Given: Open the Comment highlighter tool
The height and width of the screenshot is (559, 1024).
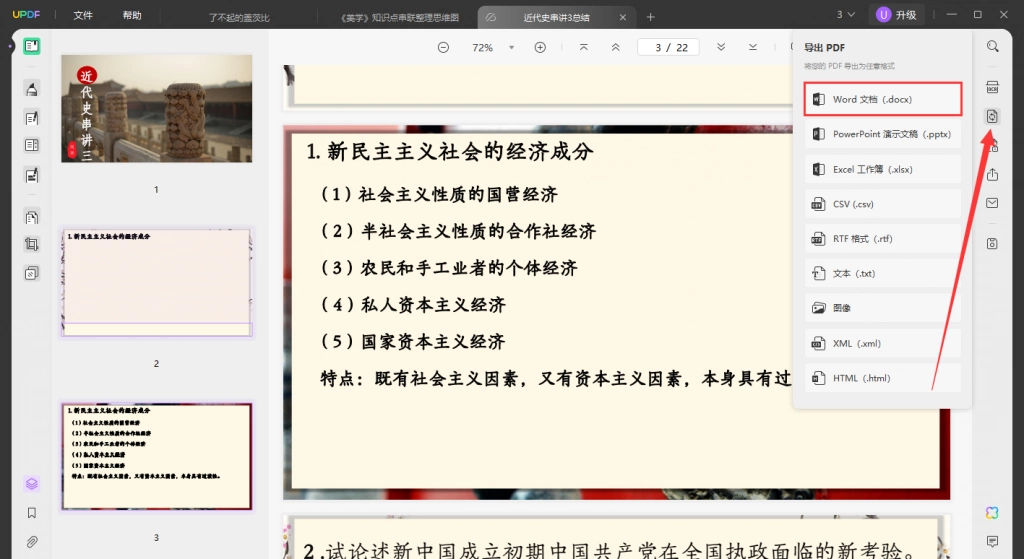Looking at the screenshot, I should (31, 89).
